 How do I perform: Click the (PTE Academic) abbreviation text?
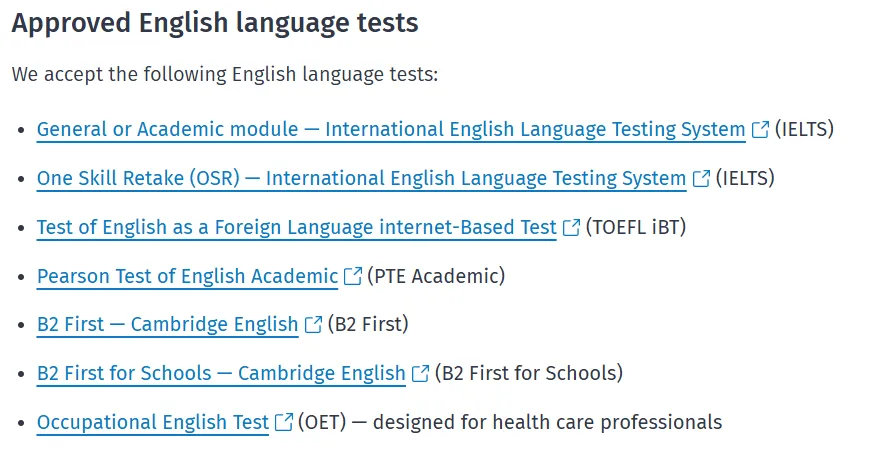pyautogui.click(x=437, y=277)
